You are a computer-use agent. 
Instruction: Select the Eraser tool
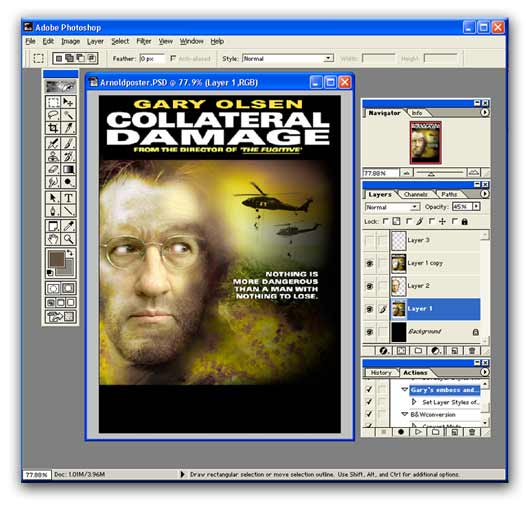tap(53, 169)
